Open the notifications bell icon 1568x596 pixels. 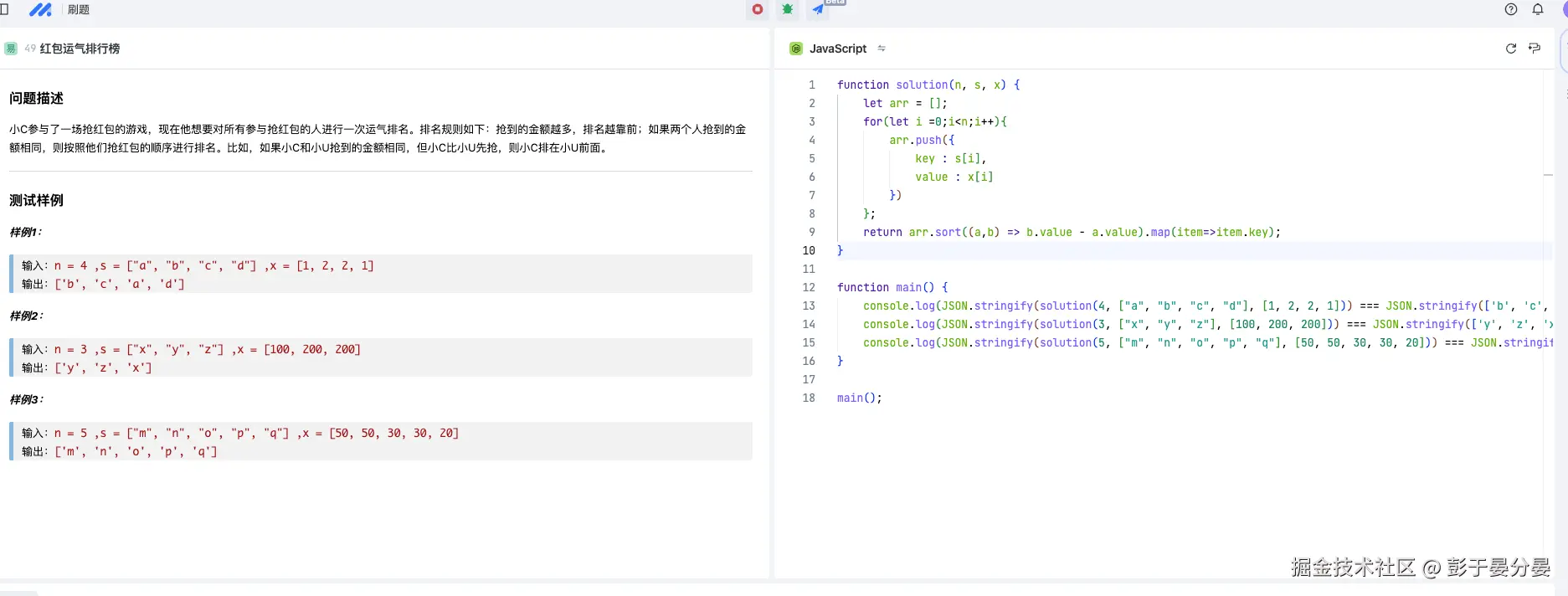pyautogui.click(x=1538, y=9)
